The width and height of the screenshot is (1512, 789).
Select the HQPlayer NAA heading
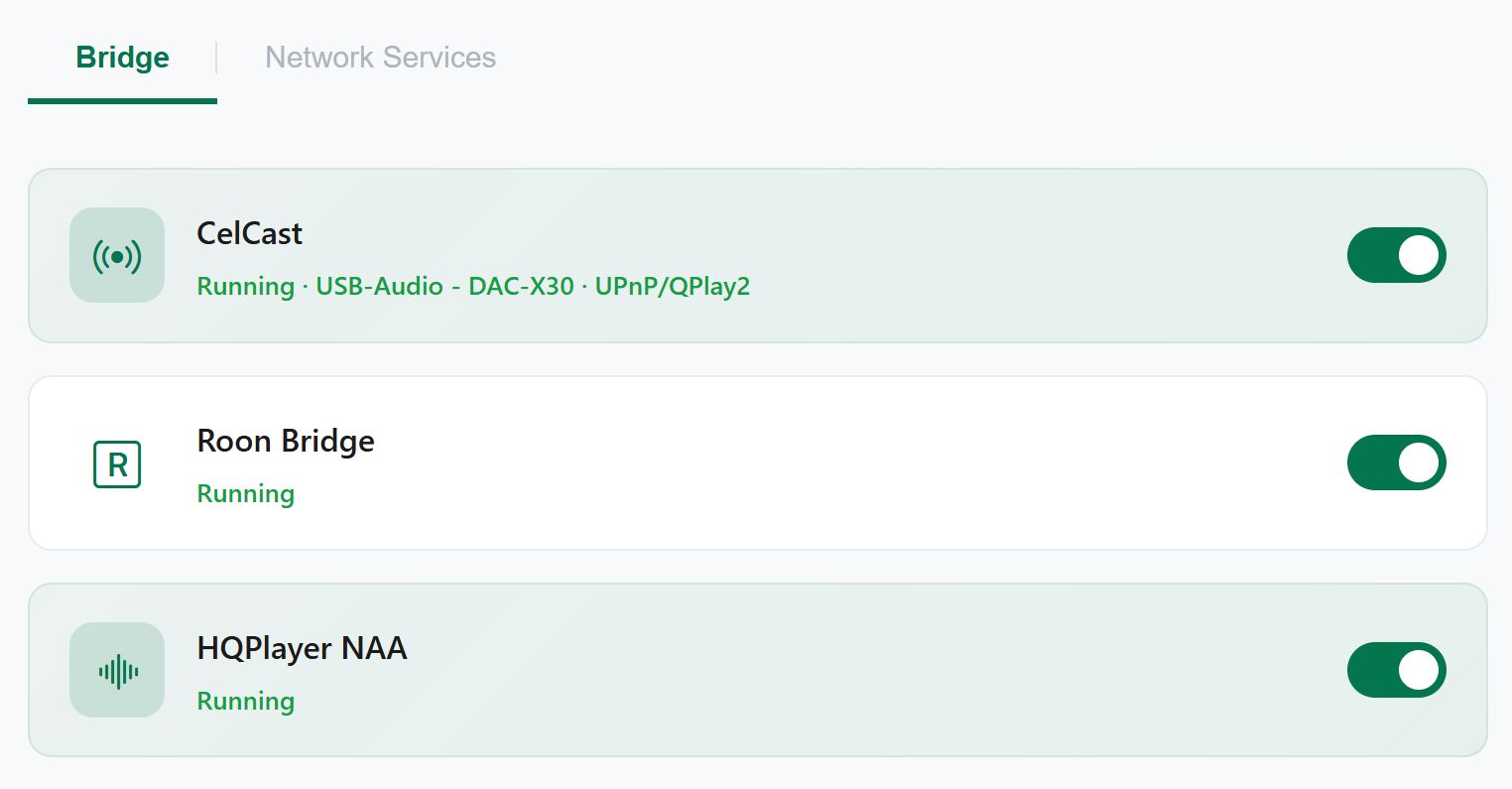[x=302, y=648]
